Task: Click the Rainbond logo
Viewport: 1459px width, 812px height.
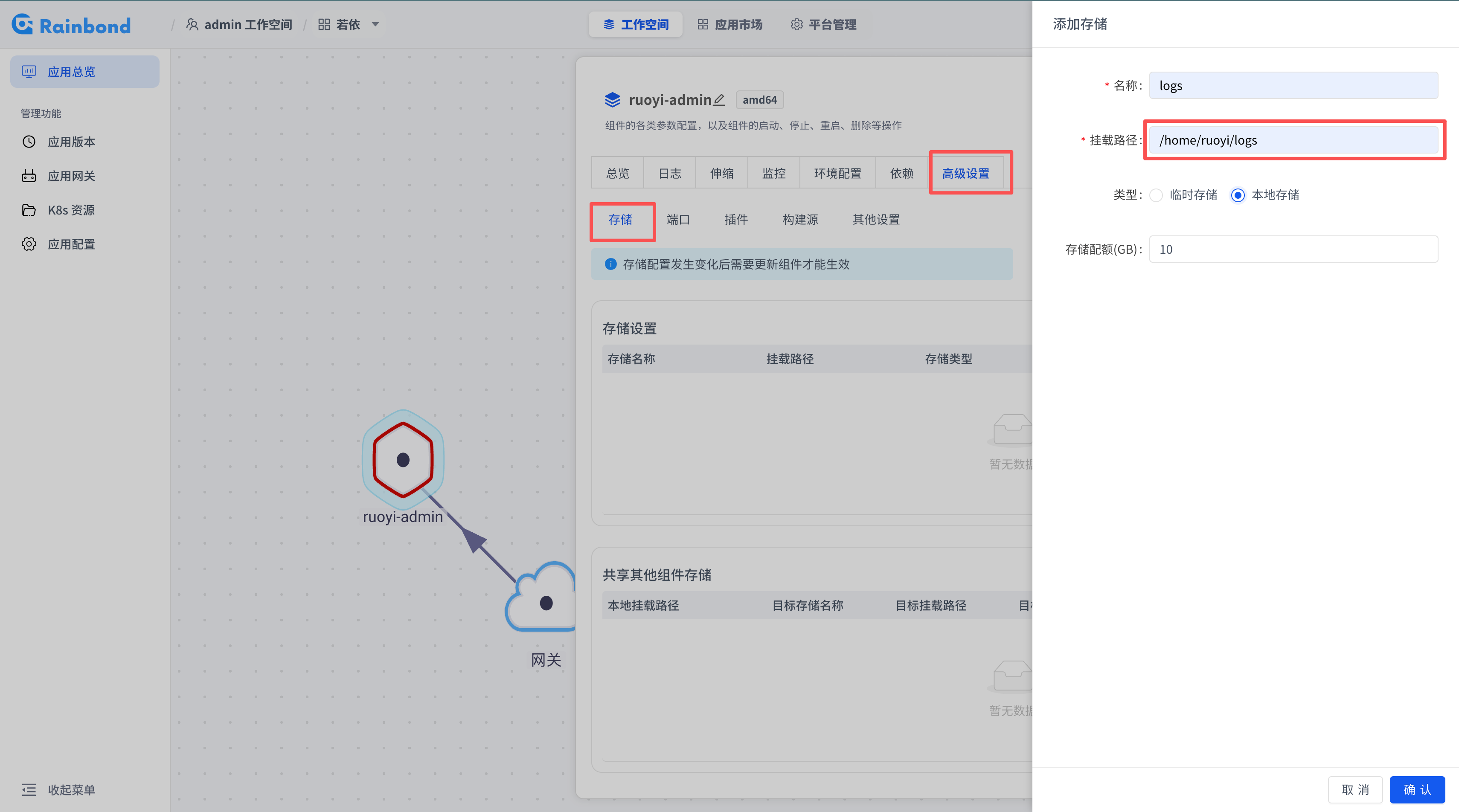Action: (71, 25)
